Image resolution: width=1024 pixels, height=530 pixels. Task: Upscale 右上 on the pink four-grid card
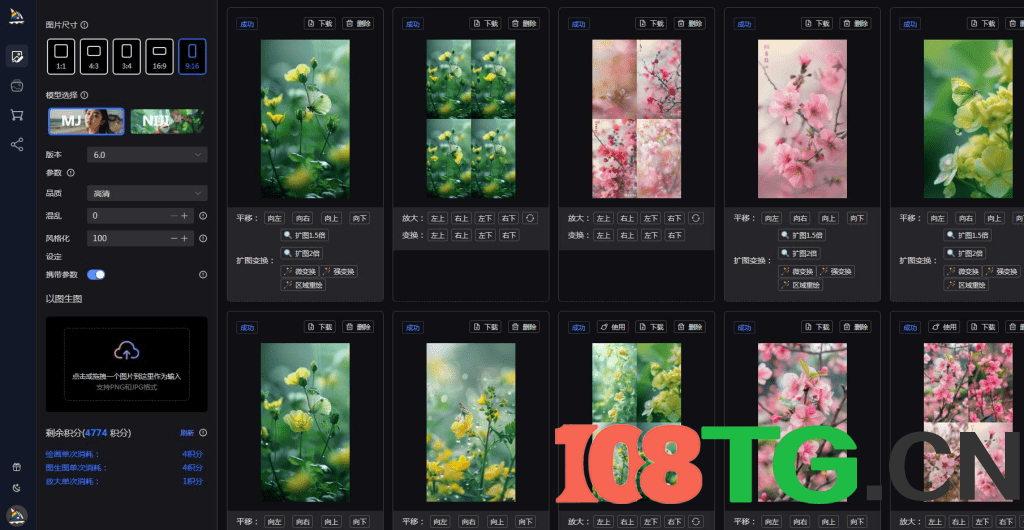(x=627, y=218)
